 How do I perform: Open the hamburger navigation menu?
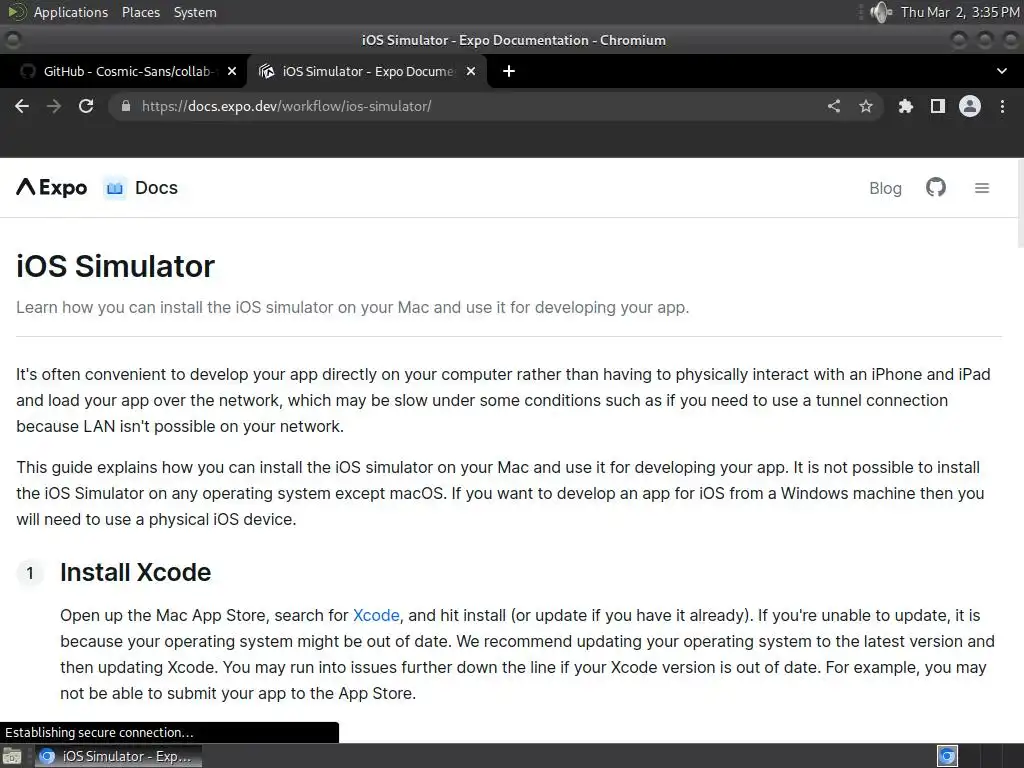click(982, 188)
